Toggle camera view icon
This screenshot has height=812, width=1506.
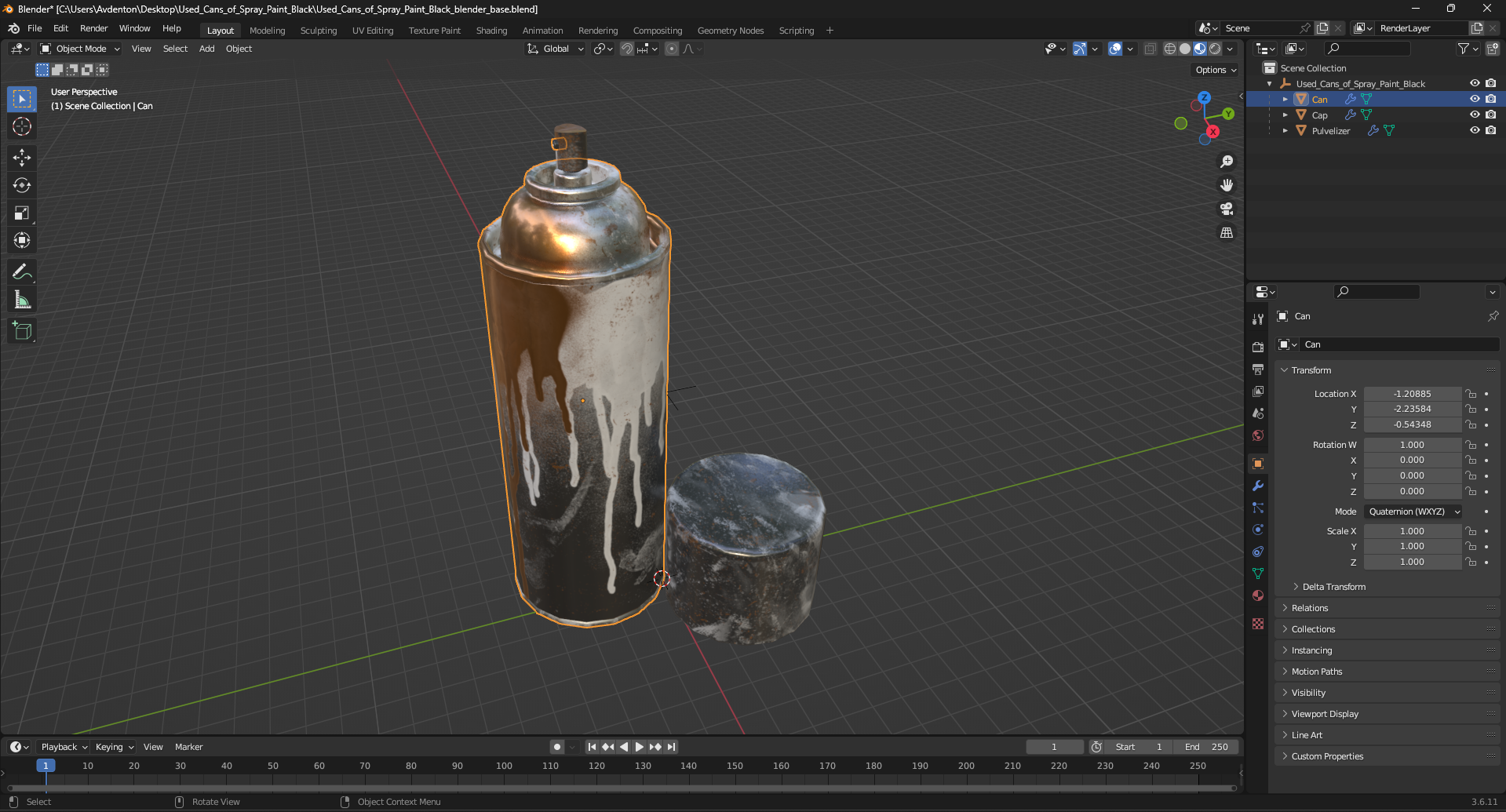pyautogui.click(x=1227, y=209)
